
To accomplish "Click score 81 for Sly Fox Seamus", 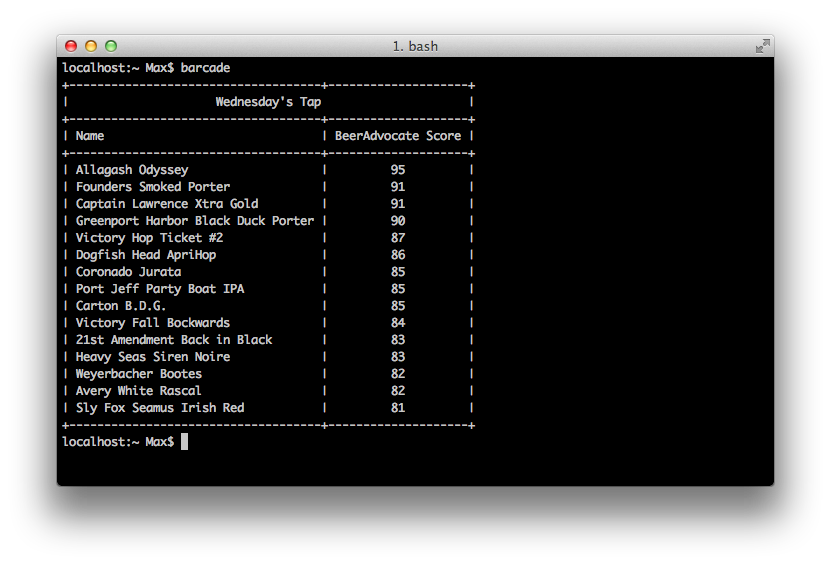I will 398,408.
